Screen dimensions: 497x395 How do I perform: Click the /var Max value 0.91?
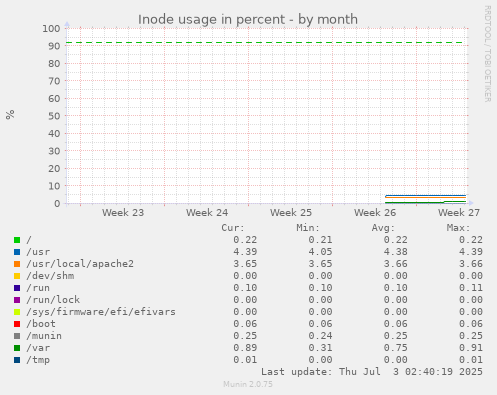[x=471, y=348]
